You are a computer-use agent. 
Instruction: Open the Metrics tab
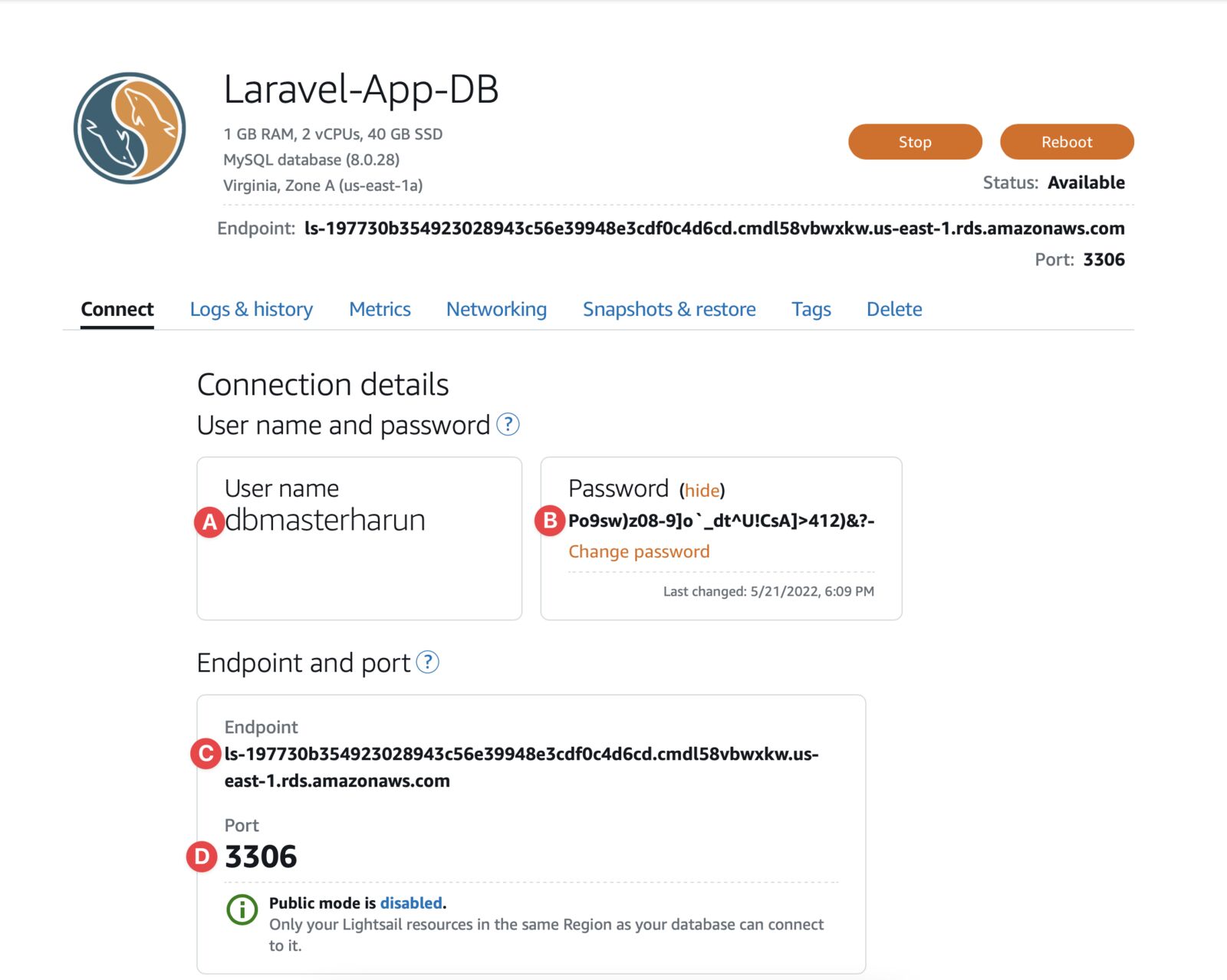[380, 309]
